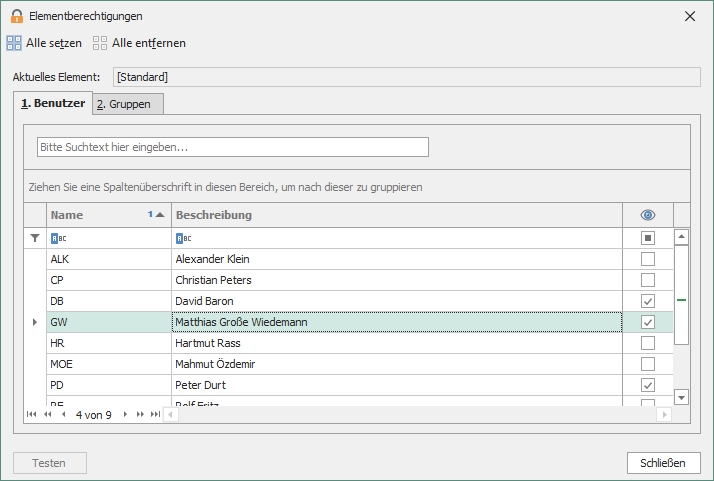
Task: Select the Benutzer tab
Action: click(53, 103)
